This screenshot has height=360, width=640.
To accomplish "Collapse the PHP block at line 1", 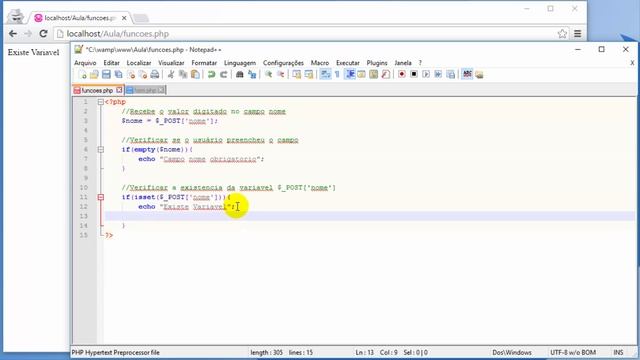I will [100, 102].
